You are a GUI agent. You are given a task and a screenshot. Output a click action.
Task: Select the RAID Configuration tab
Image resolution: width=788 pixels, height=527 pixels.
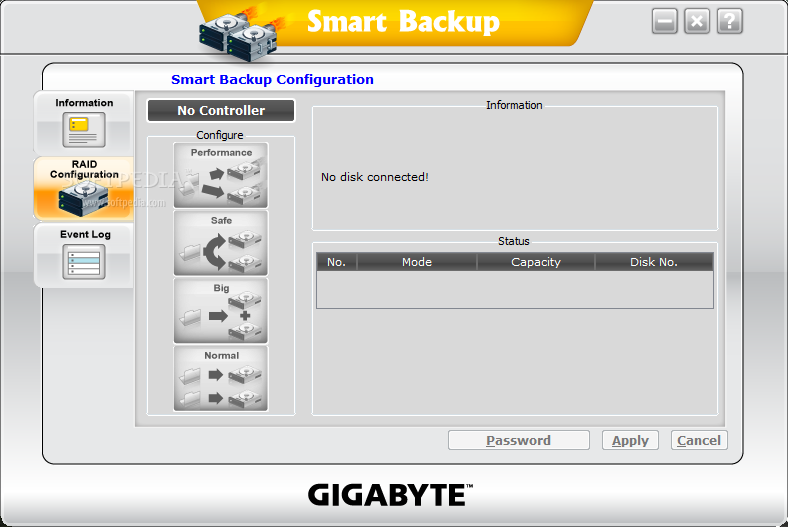(83, 189)
